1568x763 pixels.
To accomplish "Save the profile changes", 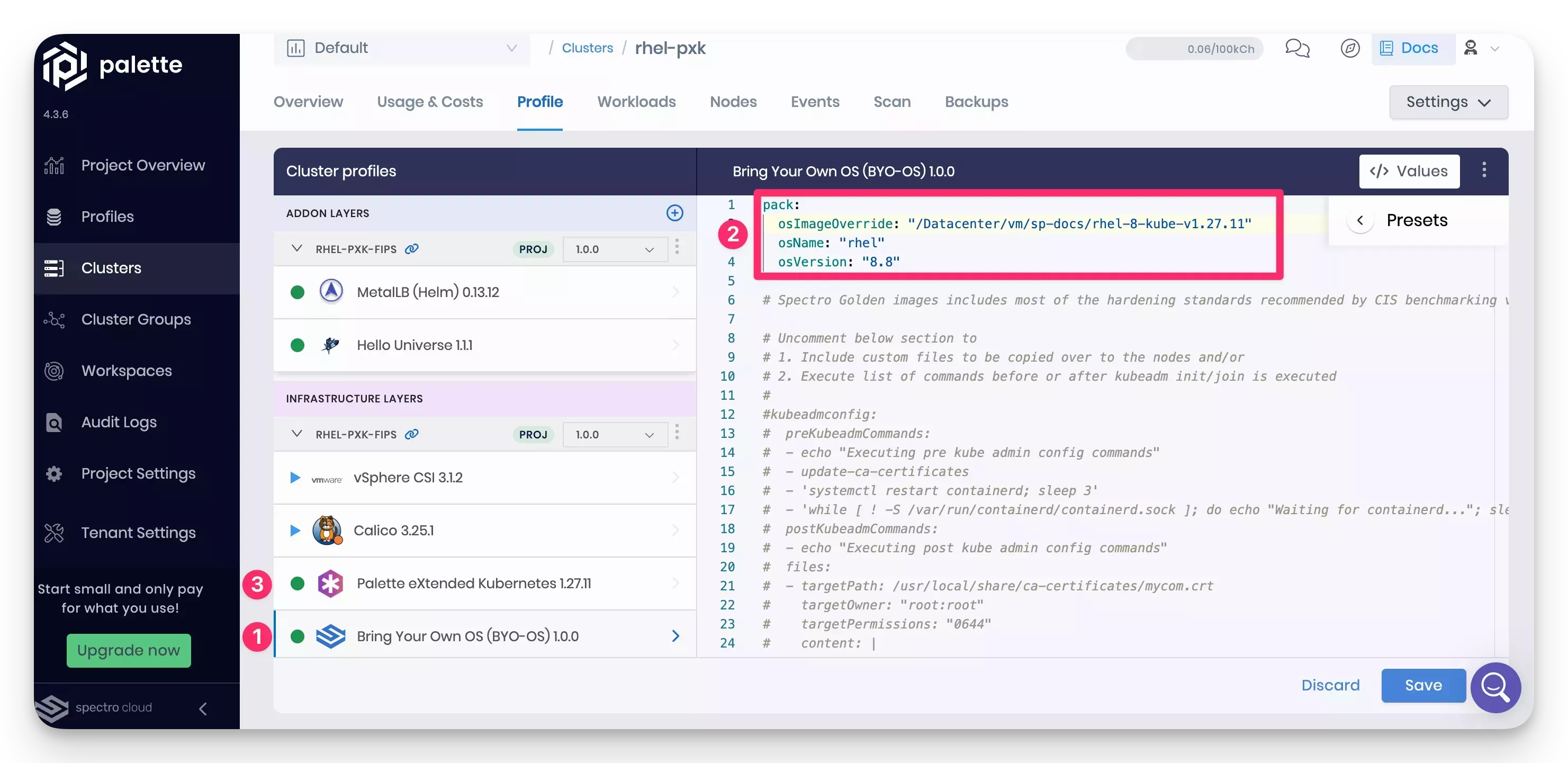I will click(x=1423, y=686).
